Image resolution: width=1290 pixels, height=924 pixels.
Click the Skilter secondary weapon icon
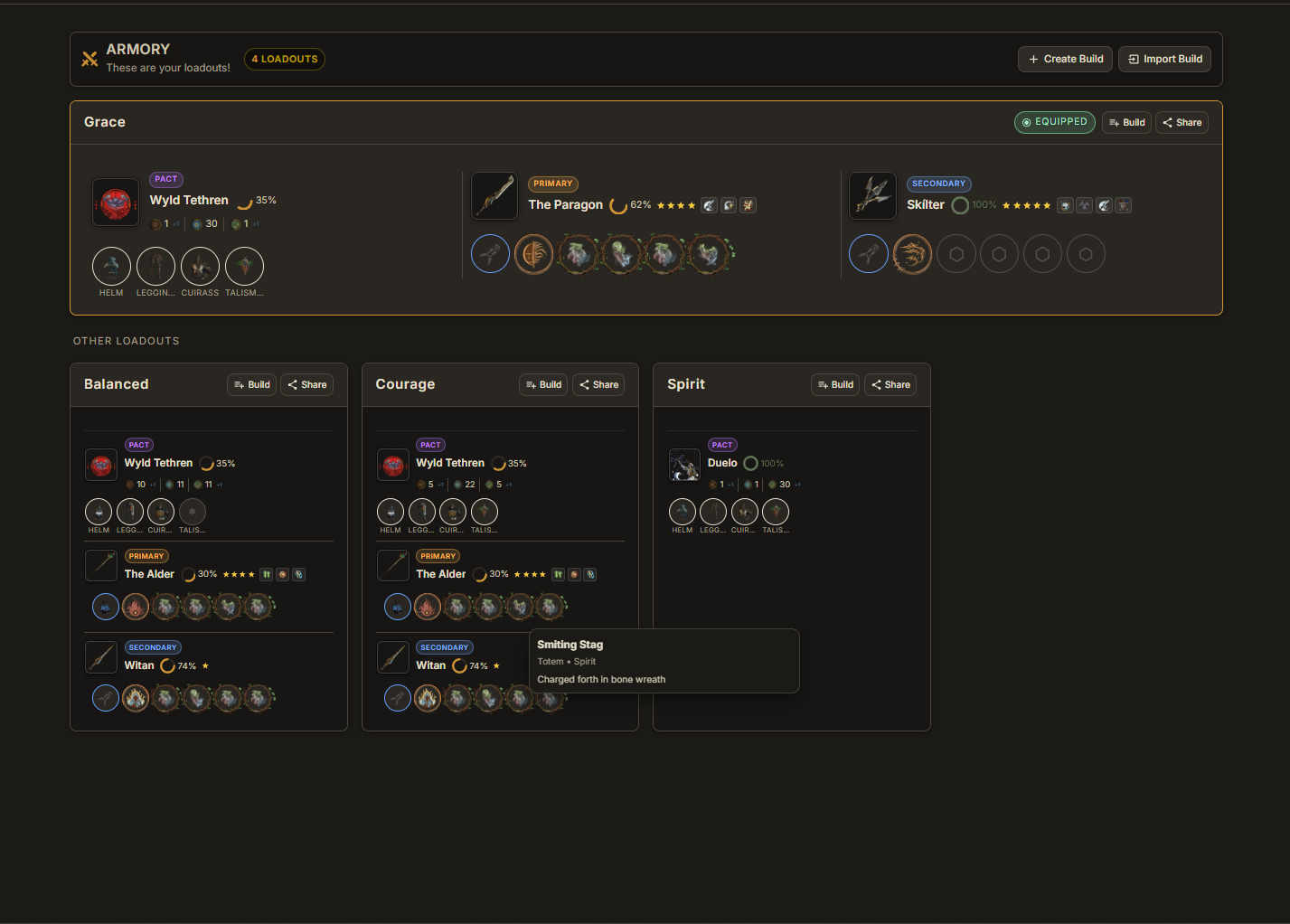[x=872, y=195]
